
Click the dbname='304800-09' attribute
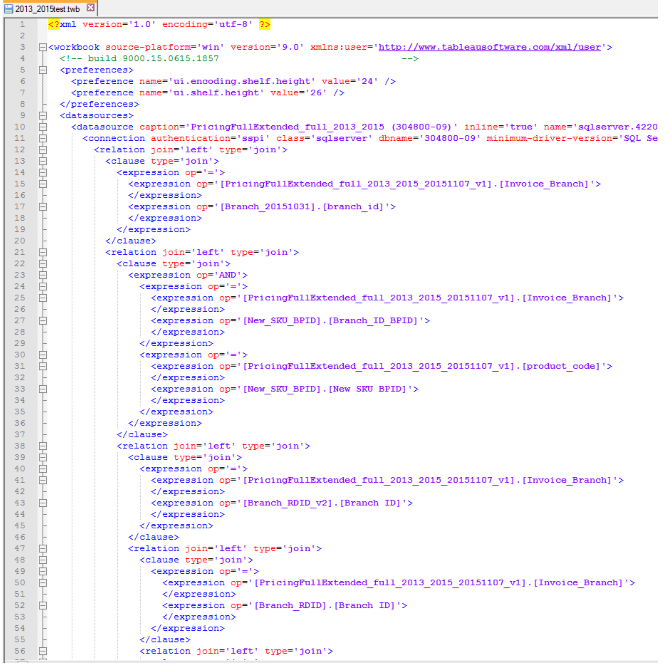(x=429, y=139)
